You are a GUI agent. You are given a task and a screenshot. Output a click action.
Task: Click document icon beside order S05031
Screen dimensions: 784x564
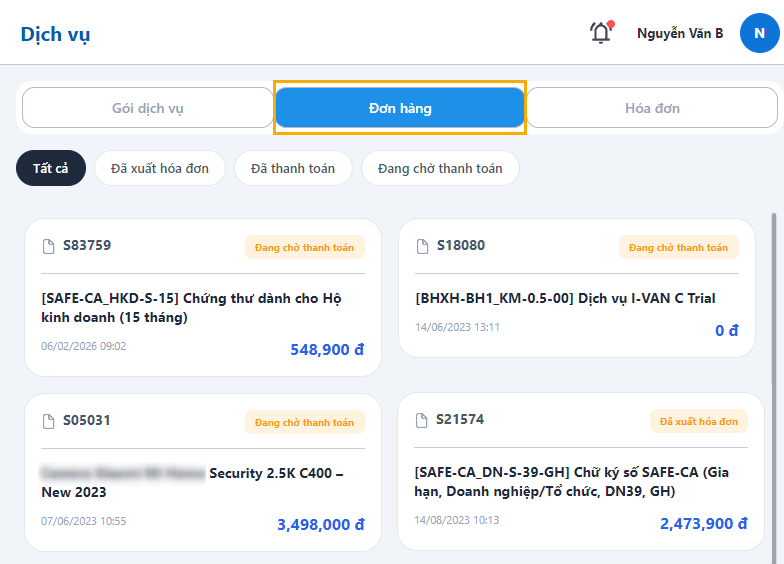tap(48, 421)
